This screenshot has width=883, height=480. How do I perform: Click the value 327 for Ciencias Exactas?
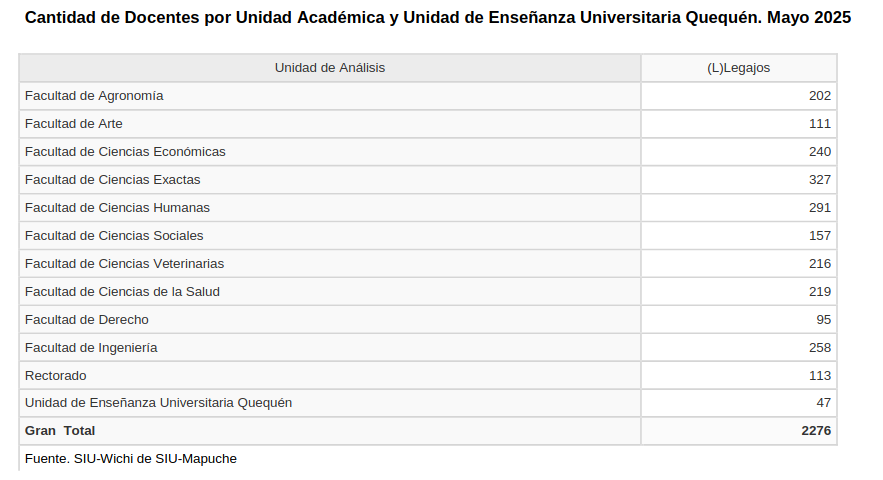pyautogui.click(x=820, y=180)
